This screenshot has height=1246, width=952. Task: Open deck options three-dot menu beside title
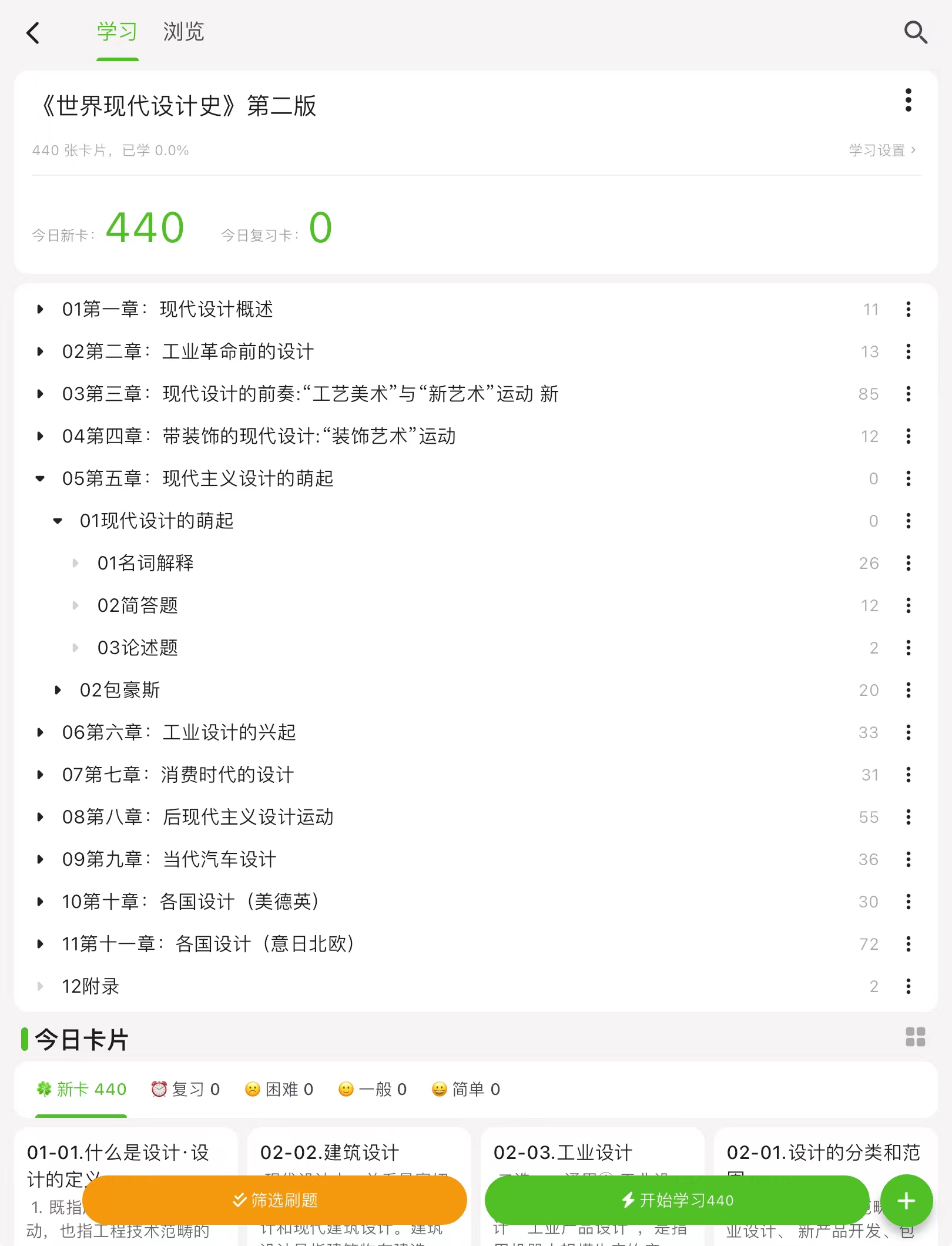coord(909,101)
